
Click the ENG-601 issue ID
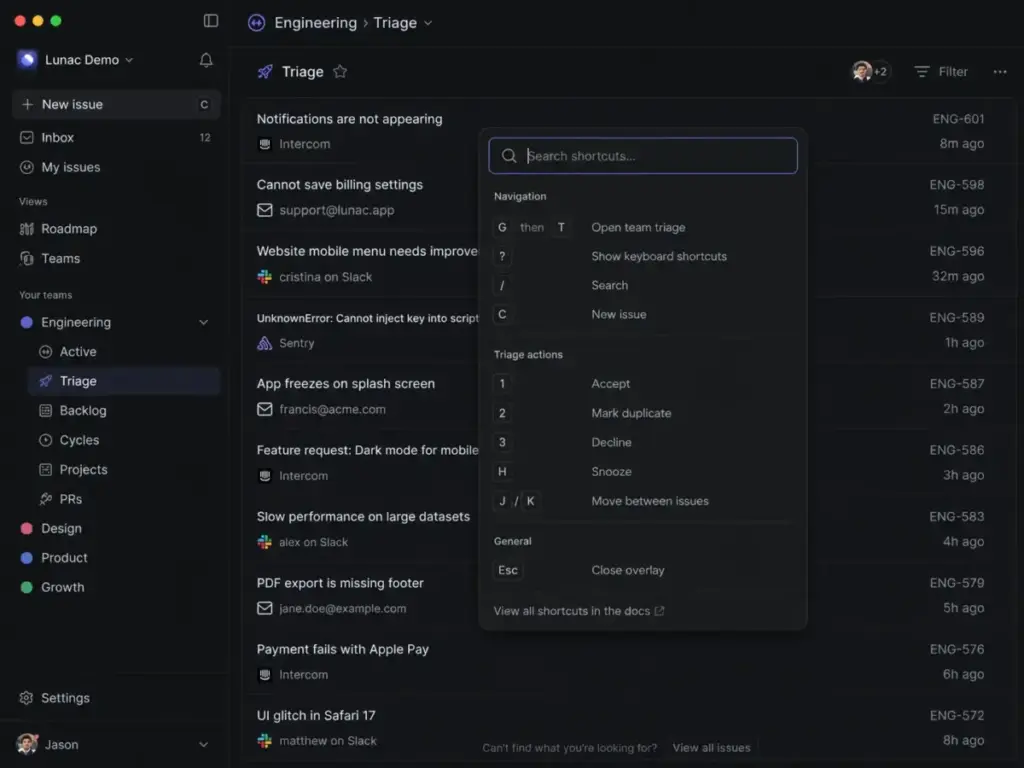pos(958,119)
